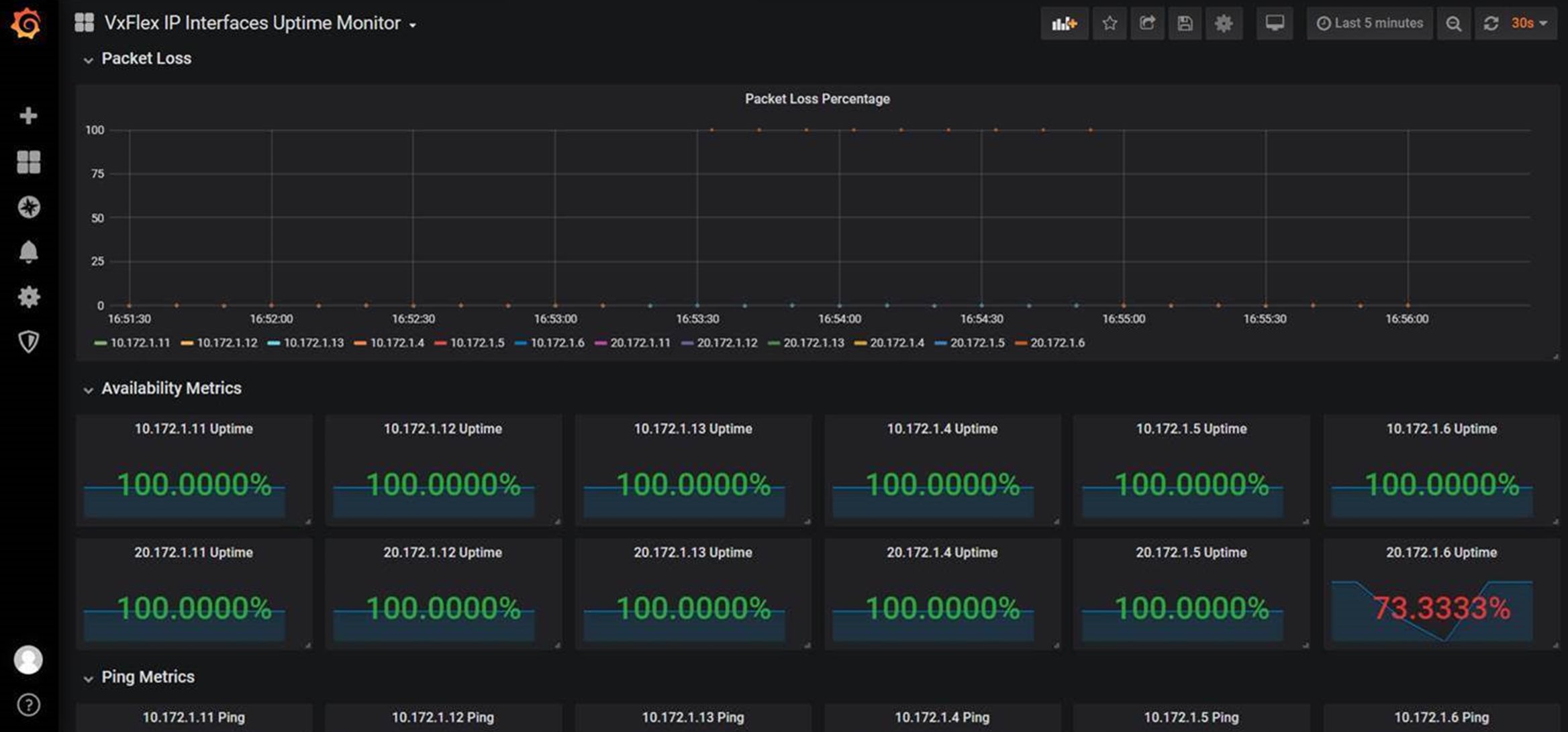Save the dashboard with the save icon
Image resolution: width=1568 pixels, height=732 pixels.
[x=1185, y=23]
